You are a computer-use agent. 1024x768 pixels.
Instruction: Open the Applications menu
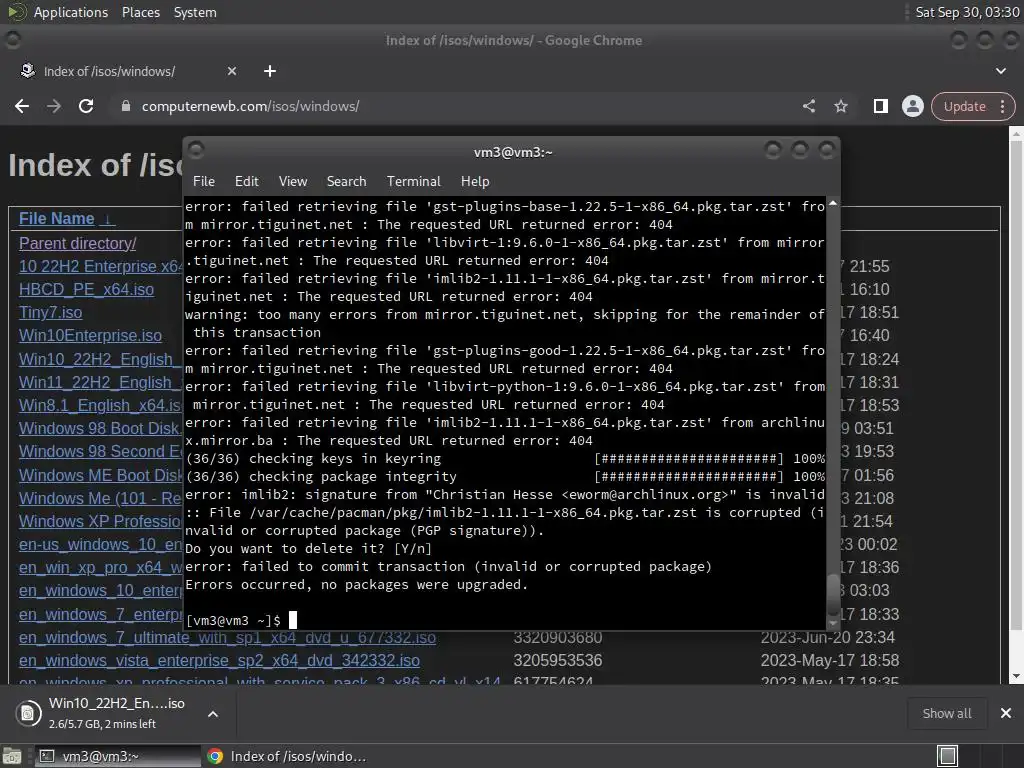[x=71, y=12]
